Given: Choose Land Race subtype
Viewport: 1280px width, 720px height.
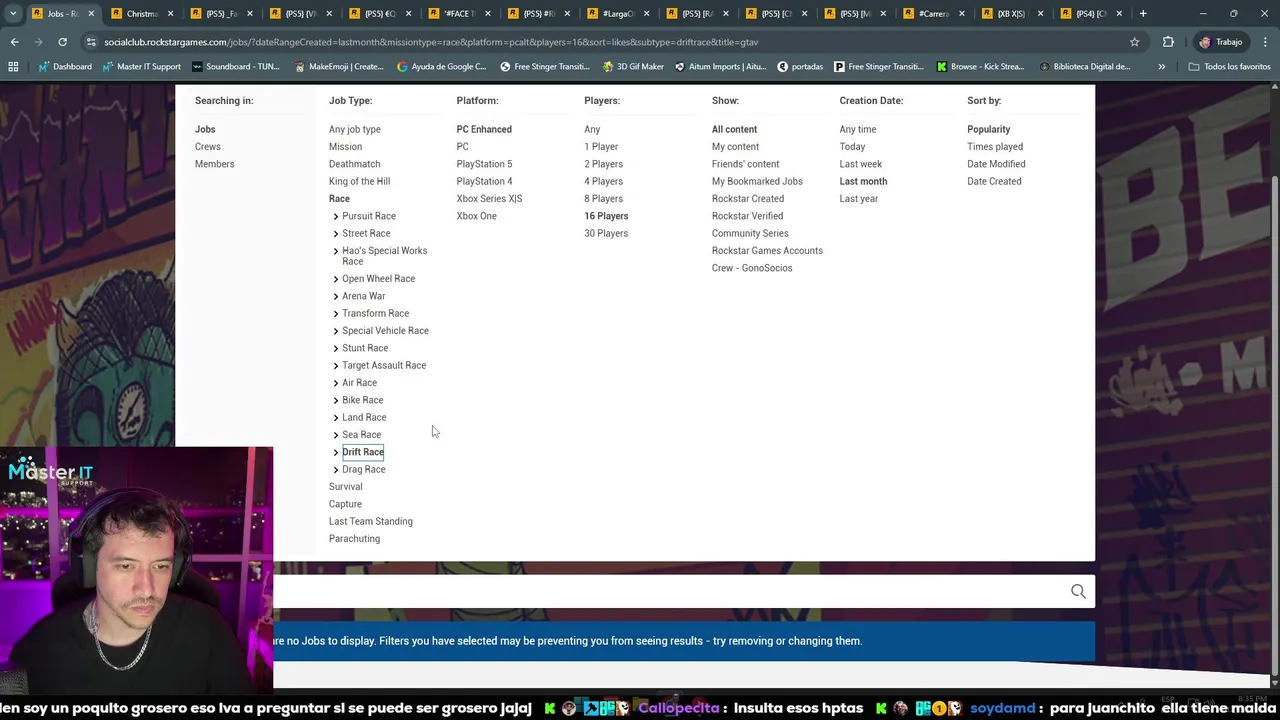Looking at the screenshot, I should pos(364,417).
